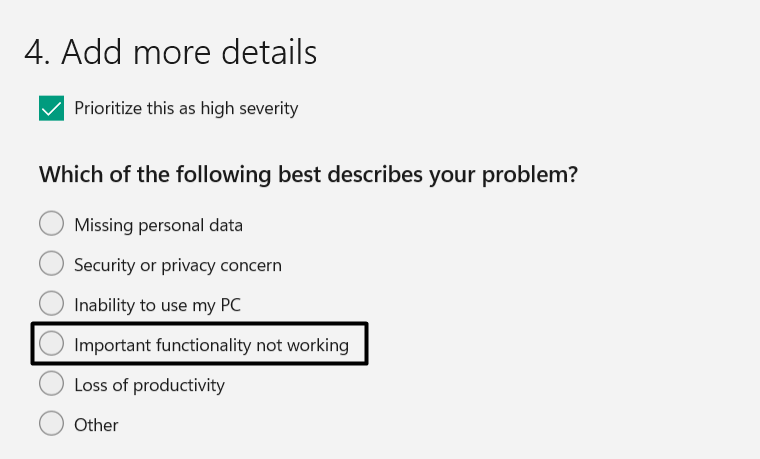Choose the Other radio button

click(x=51, y=424)
